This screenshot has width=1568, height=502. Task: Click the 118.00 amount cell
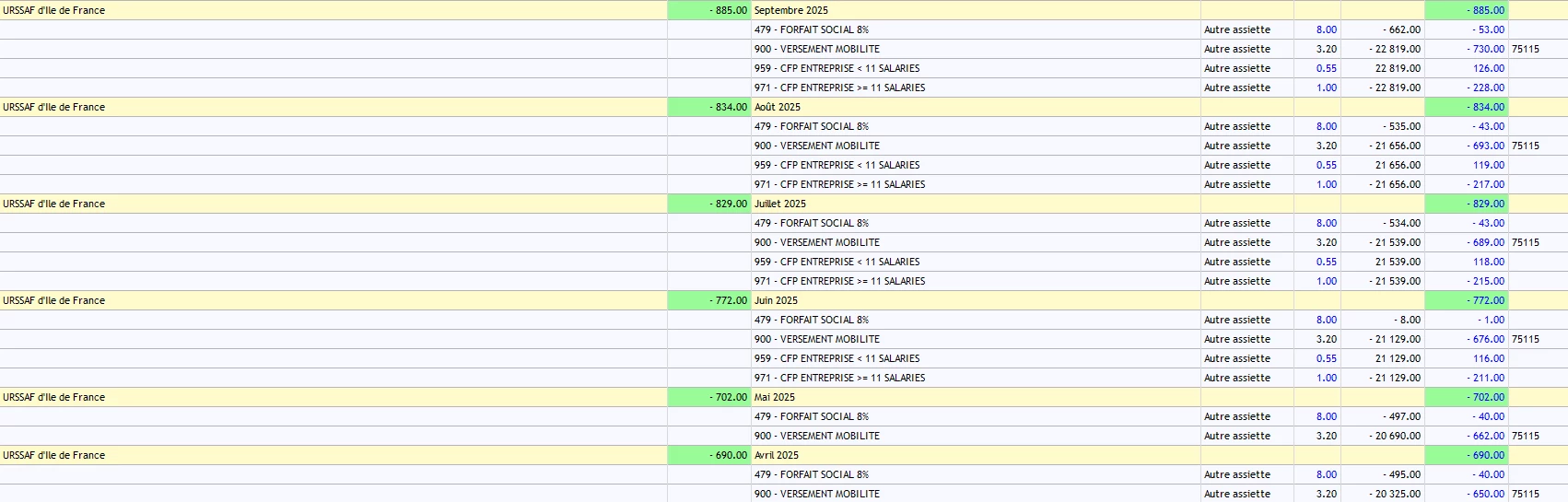[1467, 262]
